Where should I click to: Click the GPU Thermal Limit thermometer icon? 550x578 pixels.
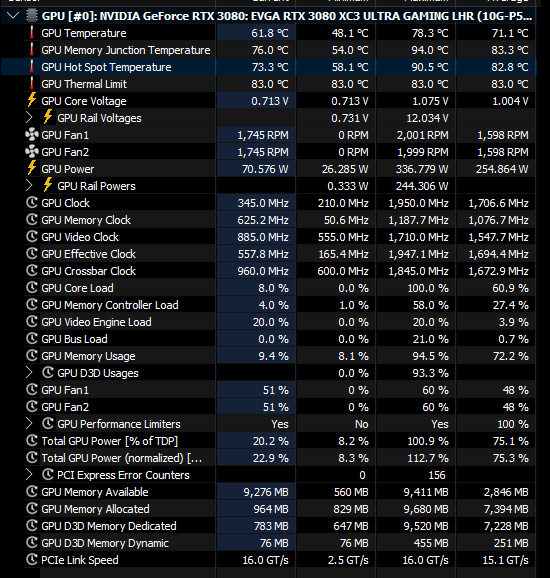tap(32, 84)
